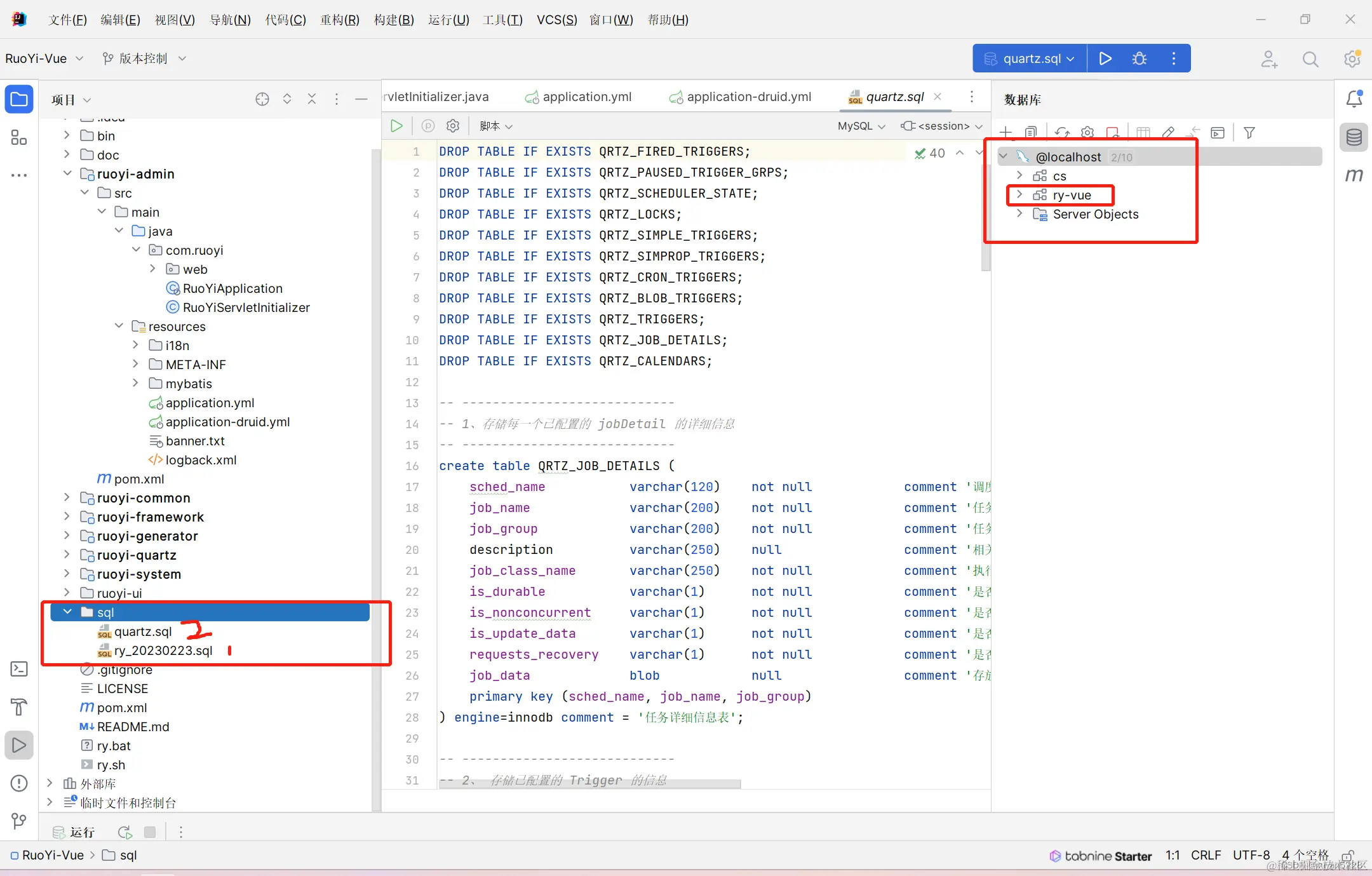
Task: Open the 构建(B) menu
Action: tap(394, 20)
